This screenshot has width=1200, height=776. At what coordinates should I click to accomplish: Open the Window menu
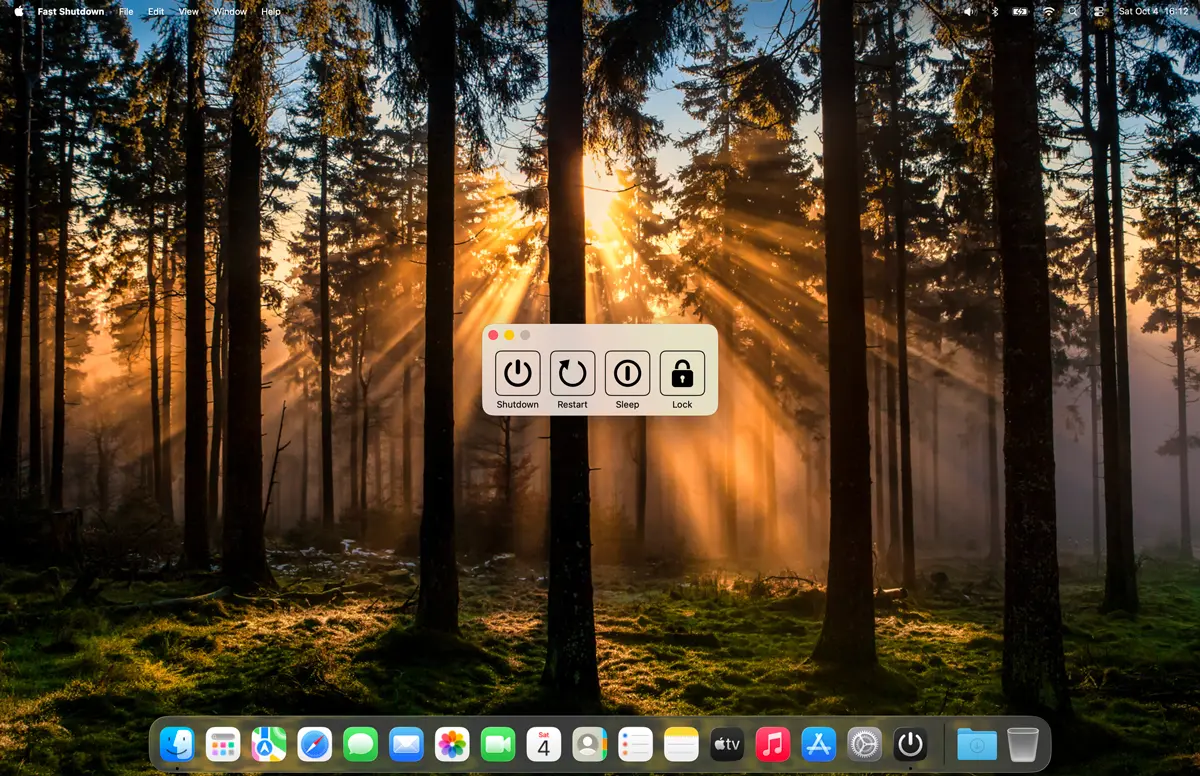coord(230,11)
